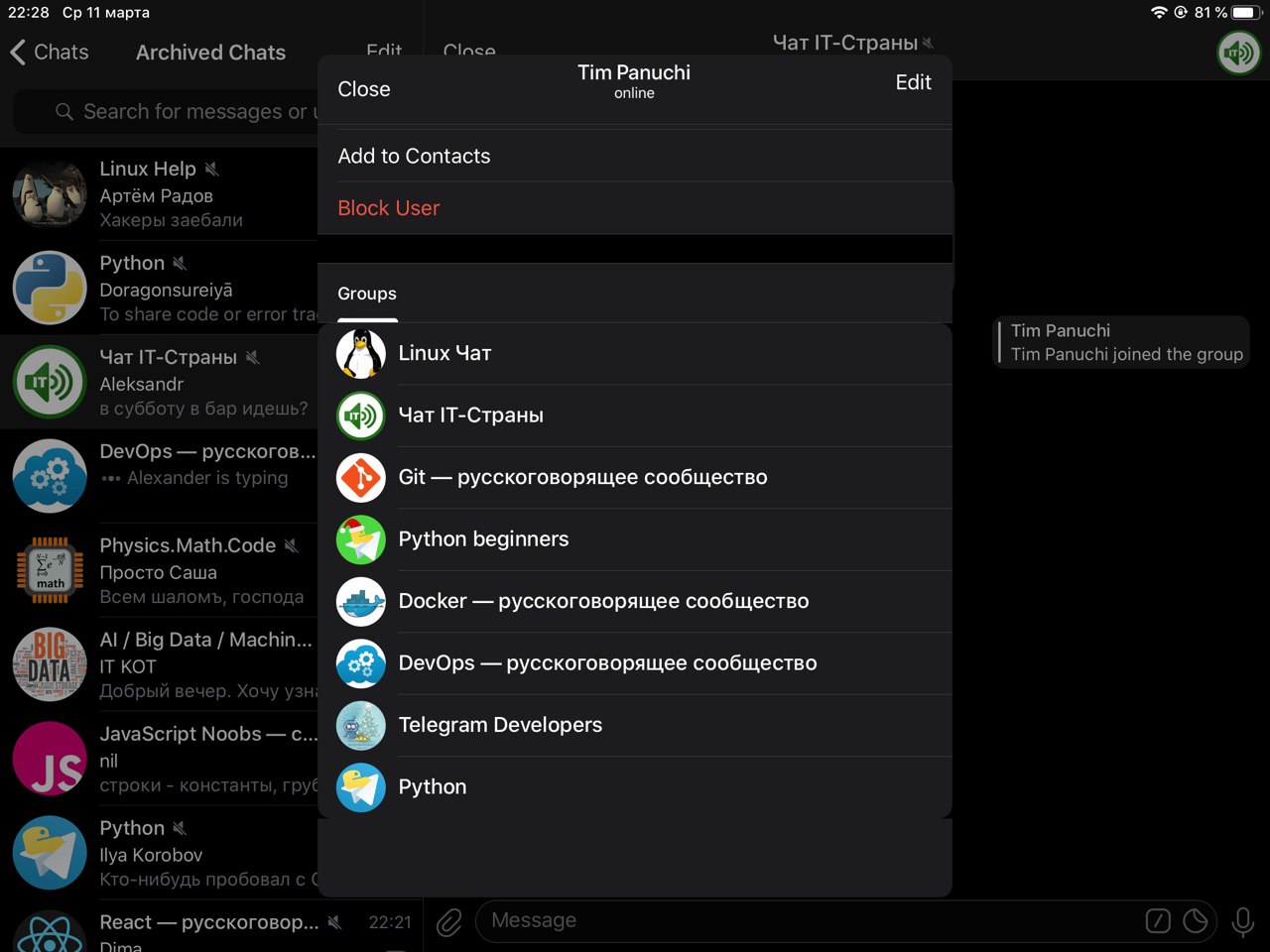The width and height of the screenshot is (1270, 952).
Task: Tap the muted icon beside Physics.Math.Code
Action: coord(291,545)
